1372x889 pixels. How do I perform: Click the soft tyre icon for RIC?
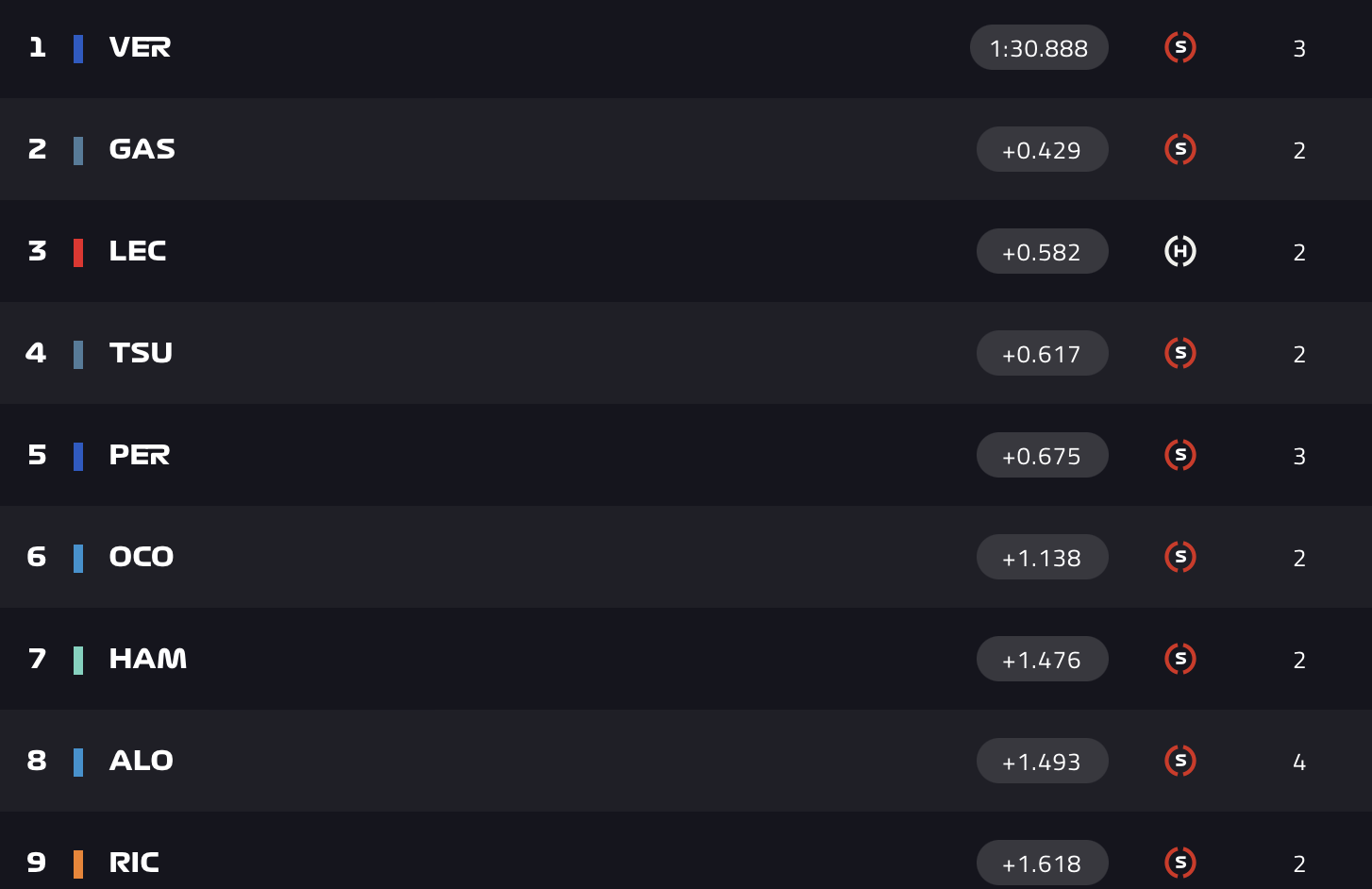point(1180,863)
